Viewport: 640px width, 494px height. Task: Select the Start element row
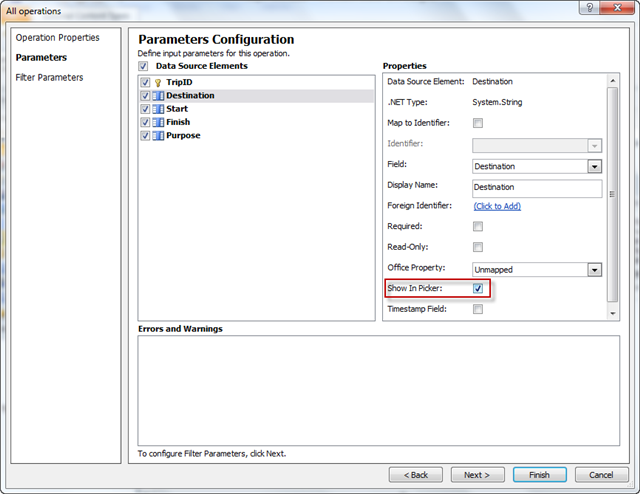pos(256,109)
